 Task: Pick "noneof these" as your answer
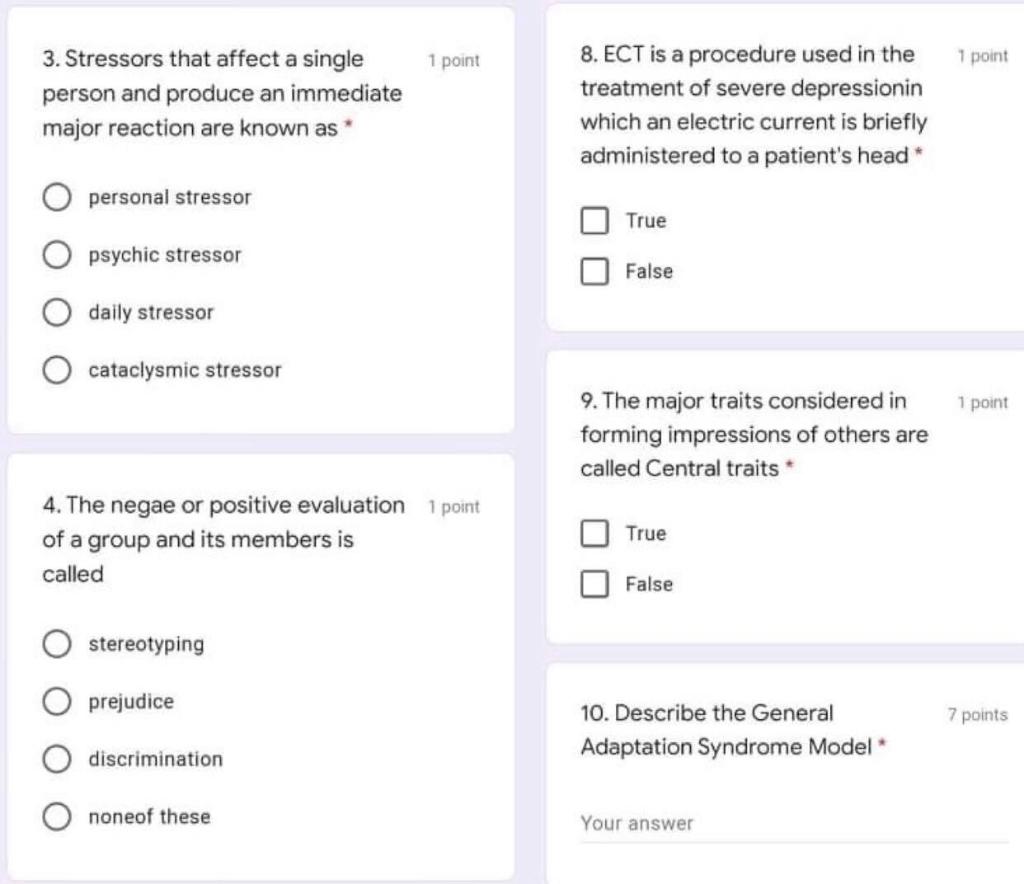click(x=57, y=816)
